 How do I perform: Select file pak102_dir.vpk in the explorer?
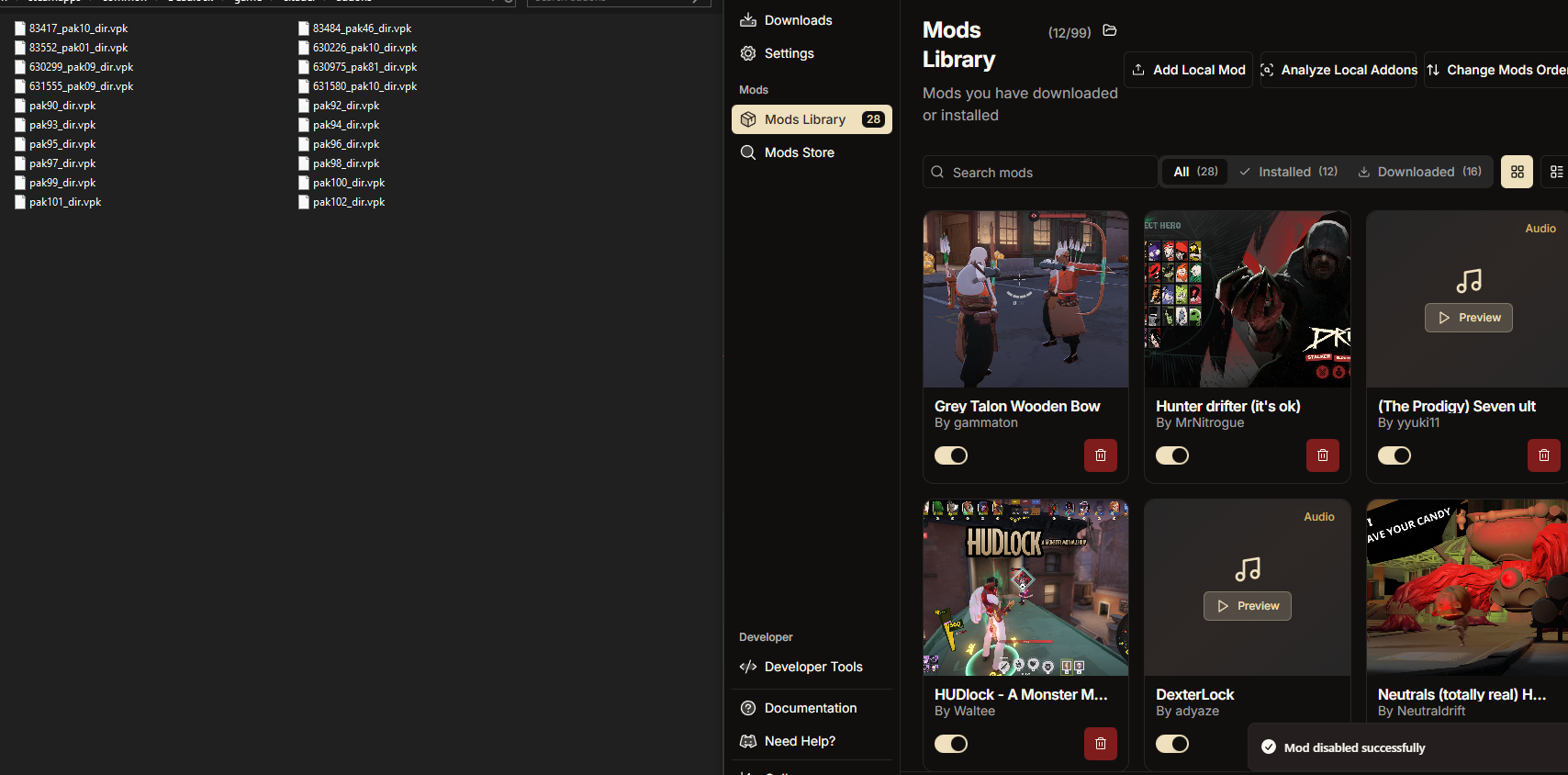point(342,202)
